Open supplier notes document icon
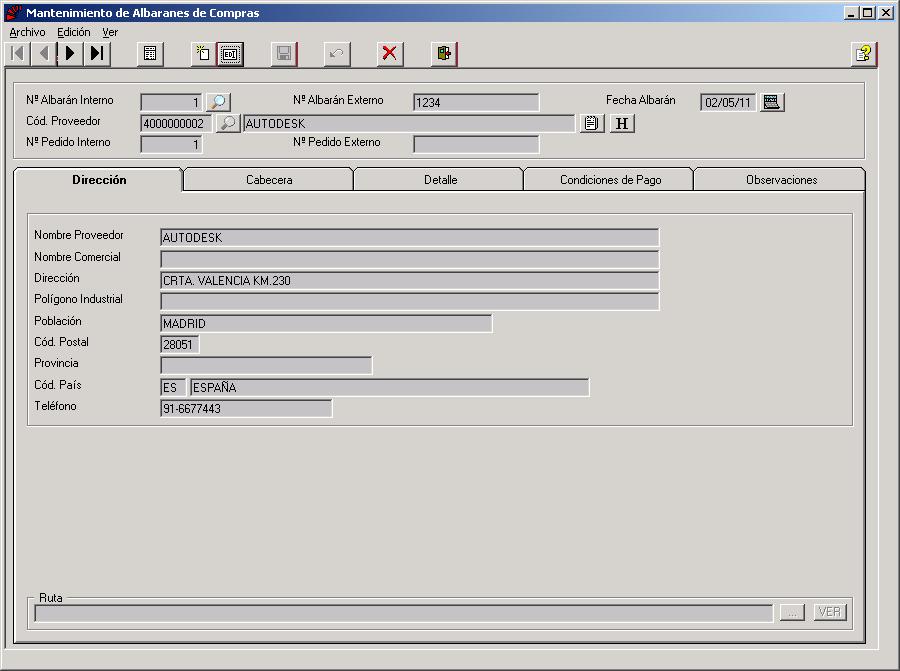The height and width of the screenshot is (671, 900). click(592, 123)
